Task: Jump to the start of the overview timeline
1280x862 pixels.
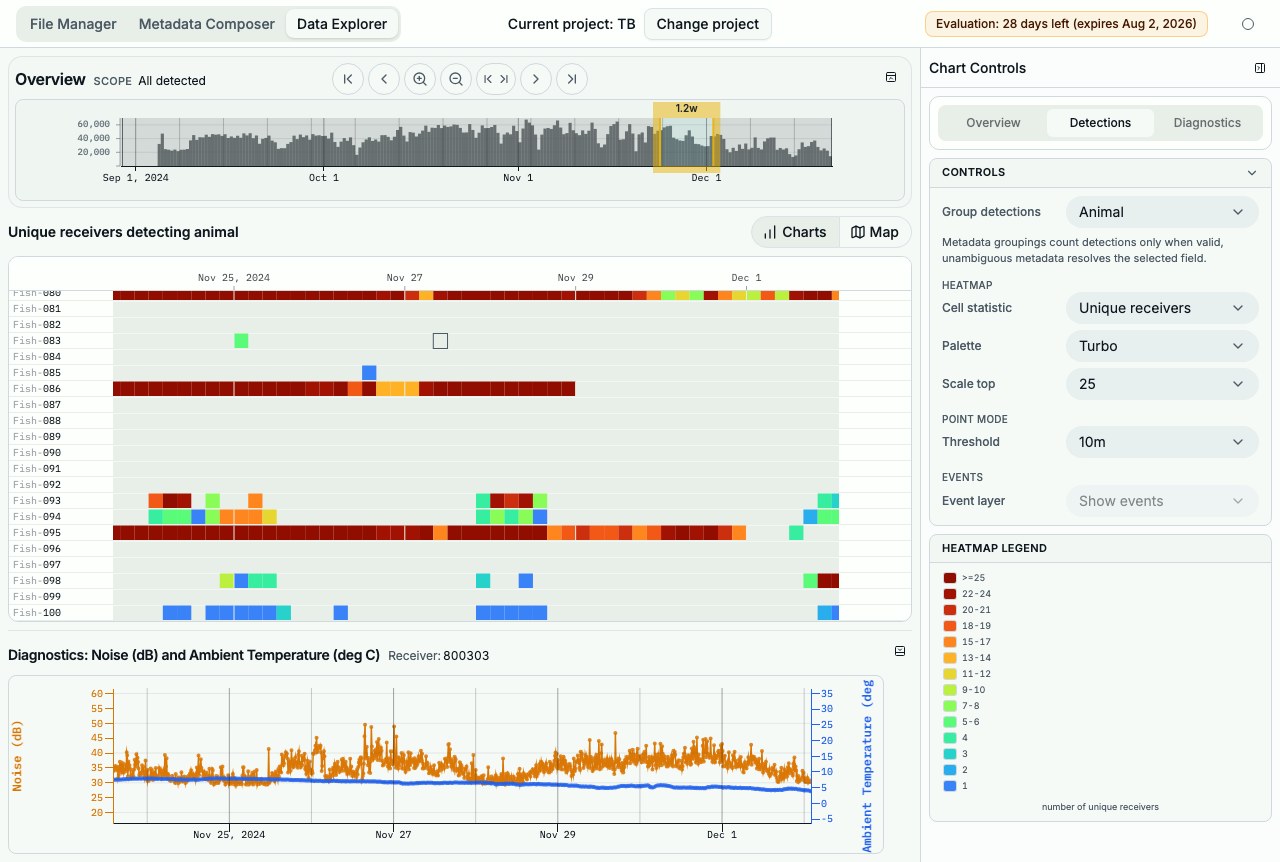Action: pyautogui.click(x=348, y=79)
